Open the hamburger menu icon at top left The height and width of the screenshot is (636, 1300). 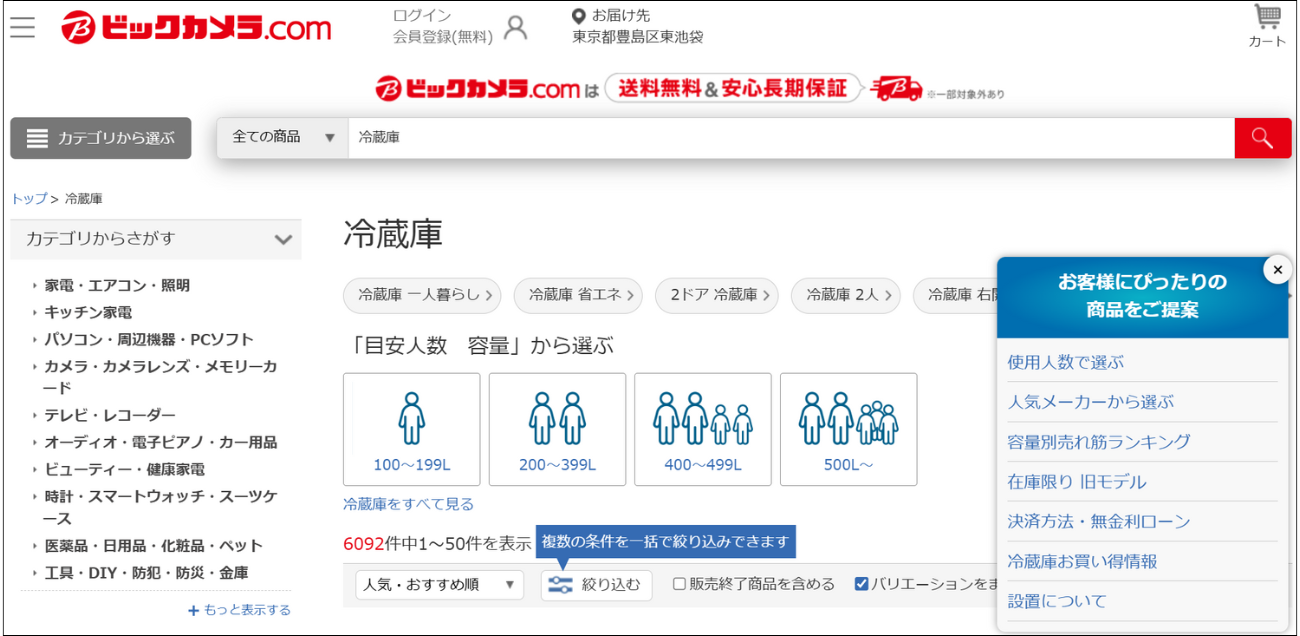click(x=22, y=27)
